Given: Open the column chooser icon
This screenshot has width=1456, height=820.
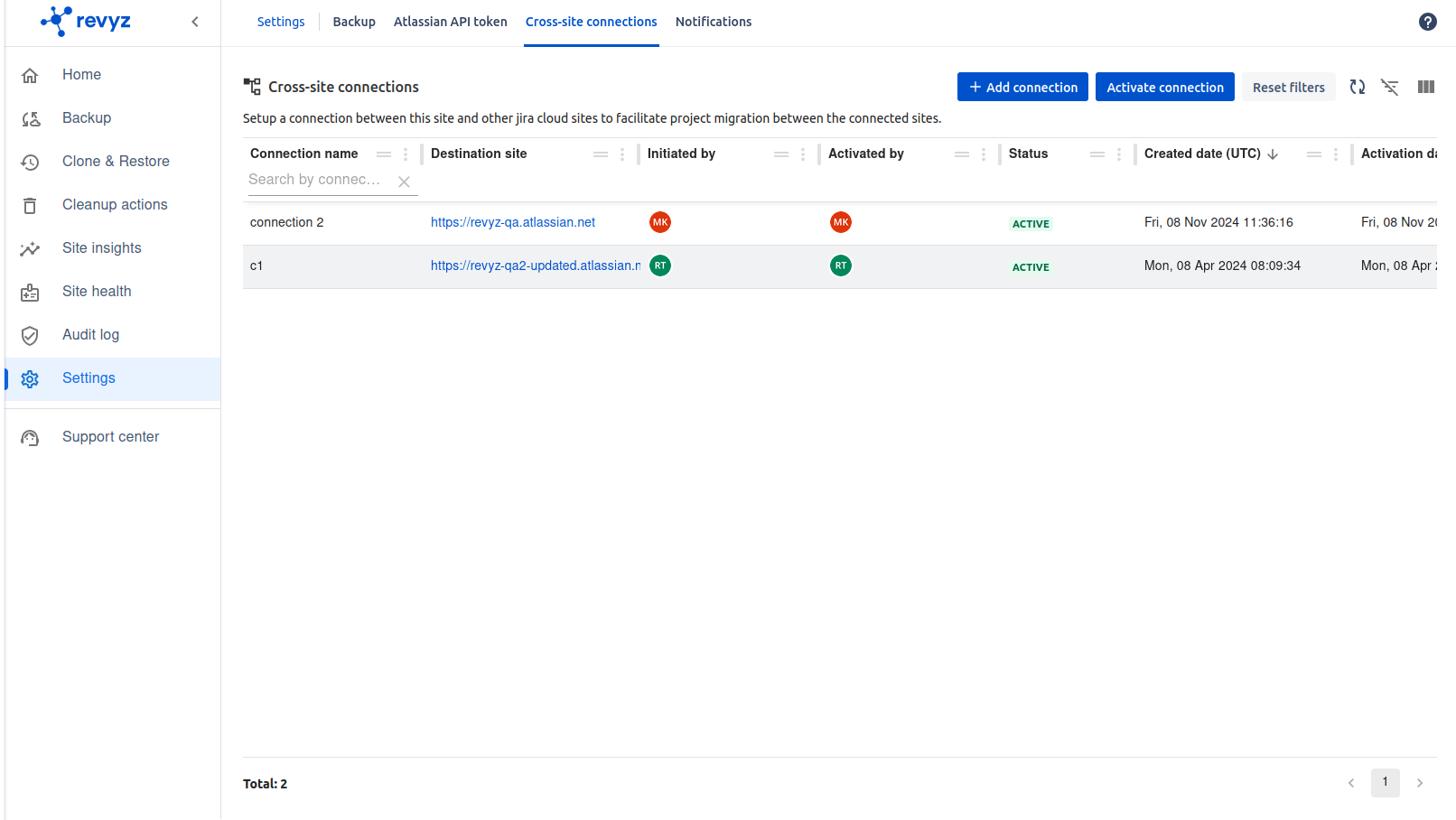Looking at the screenshot, I should coord(1426,88).
